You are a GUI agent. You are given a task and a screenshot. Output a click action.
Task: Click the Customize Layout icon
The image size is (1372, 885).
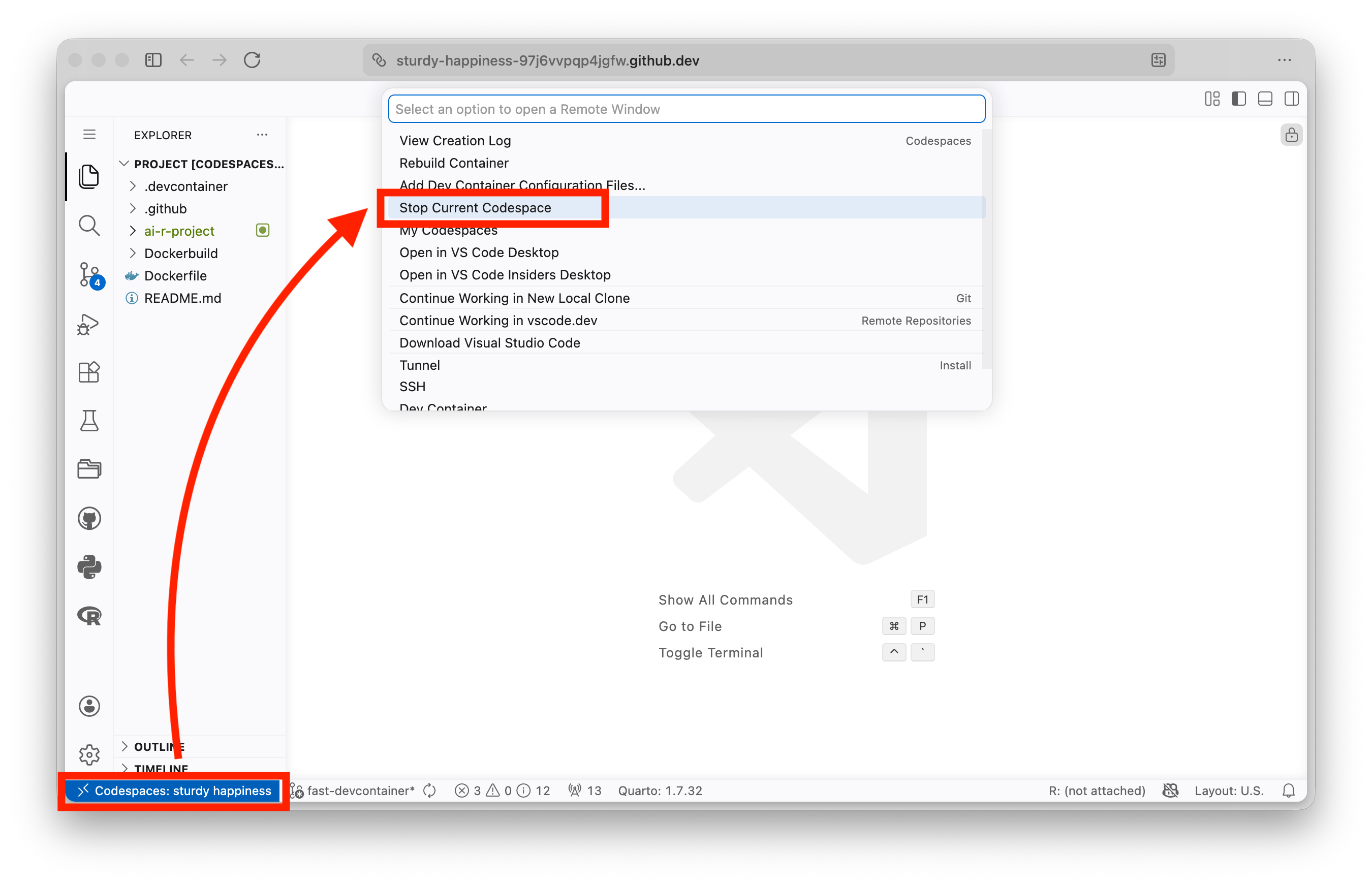point(1212,99)
